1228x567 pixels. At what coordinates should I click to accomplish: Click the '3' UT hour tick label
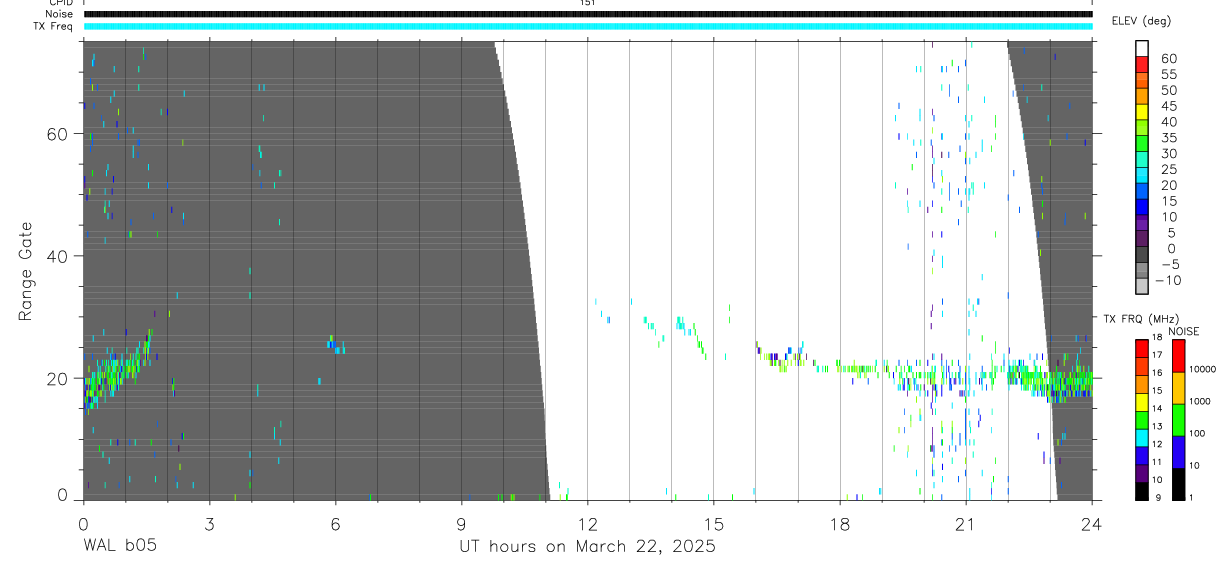tap(209, 524)
